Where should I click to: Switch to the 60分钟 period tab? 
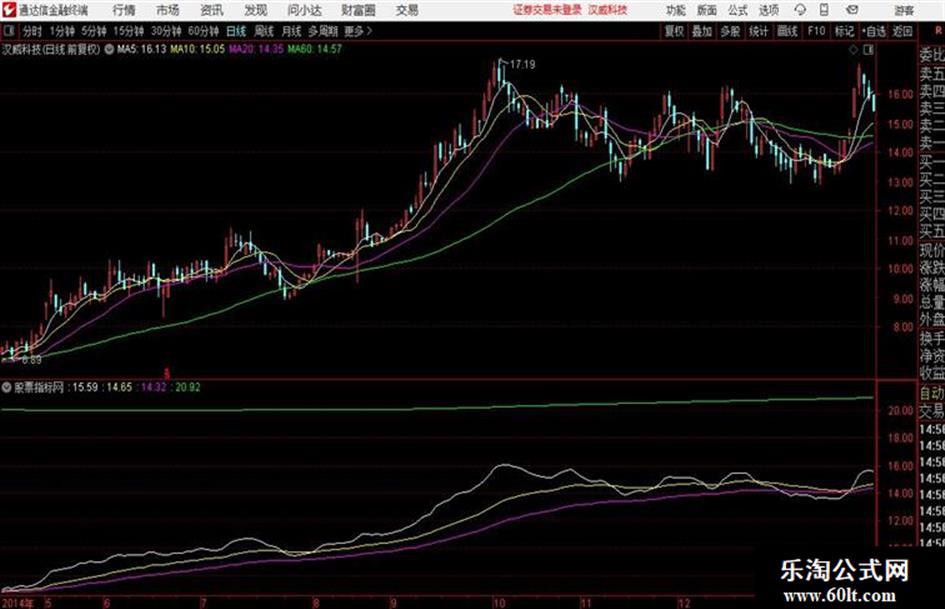[x=203, y=31]
